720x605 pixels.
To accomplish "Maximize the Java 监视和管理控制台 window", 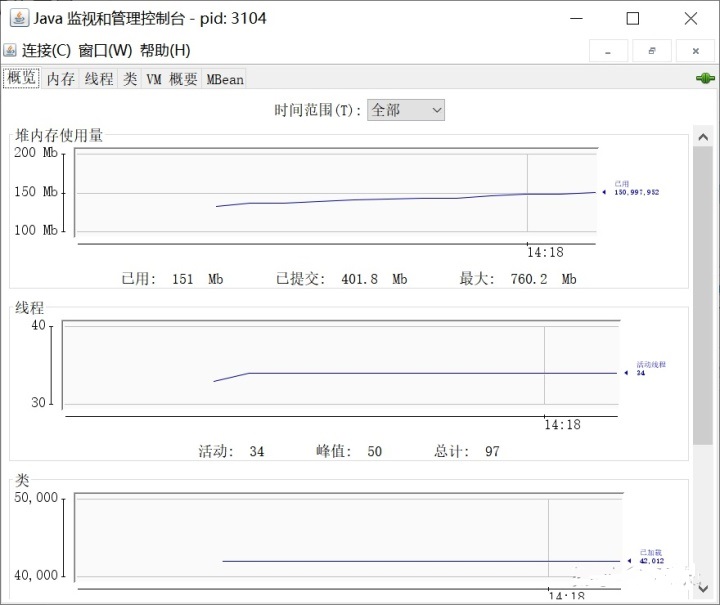I will tap(632, 18).
